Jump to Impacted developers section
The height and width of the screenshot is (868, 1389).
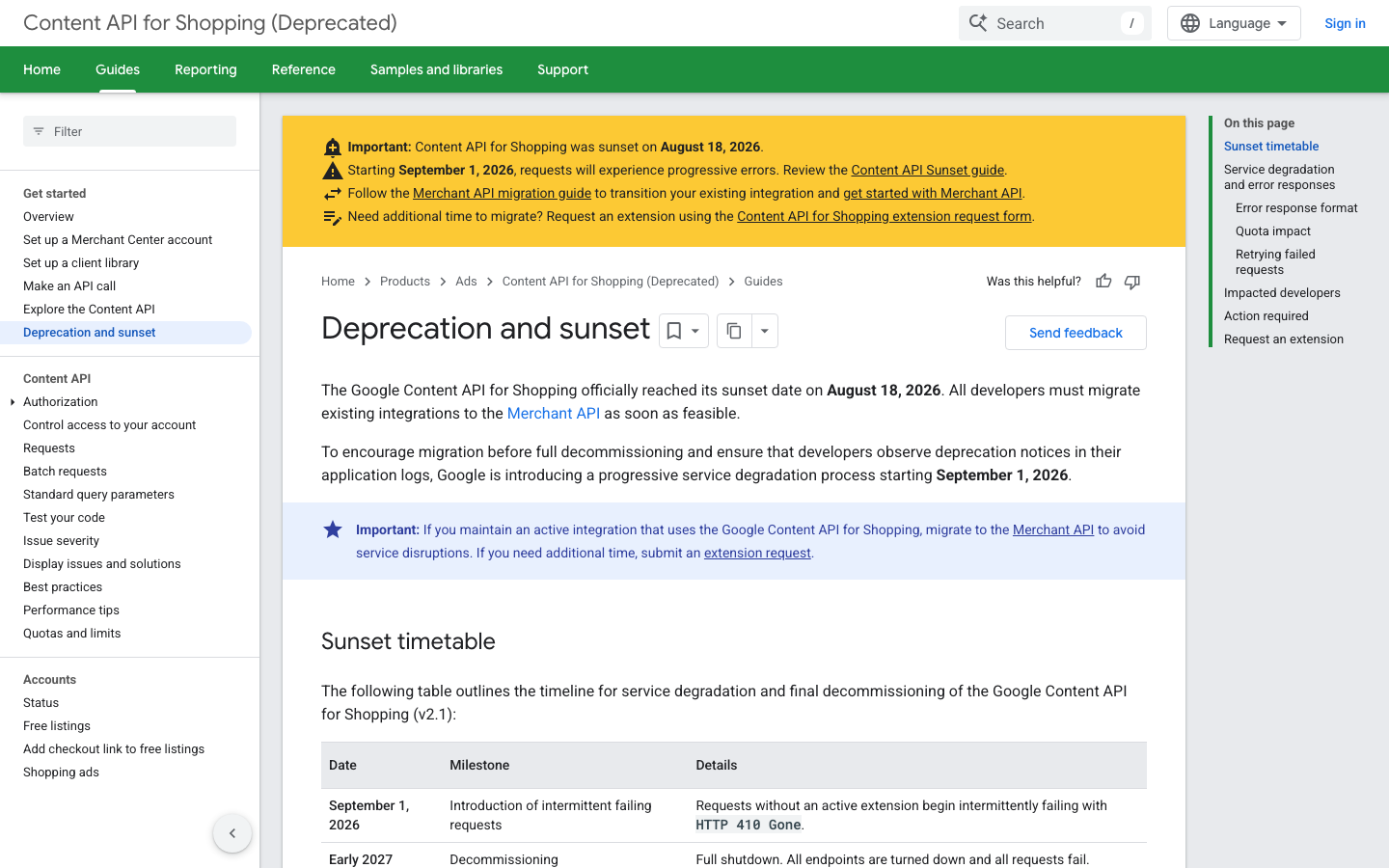pos(1282,293)
